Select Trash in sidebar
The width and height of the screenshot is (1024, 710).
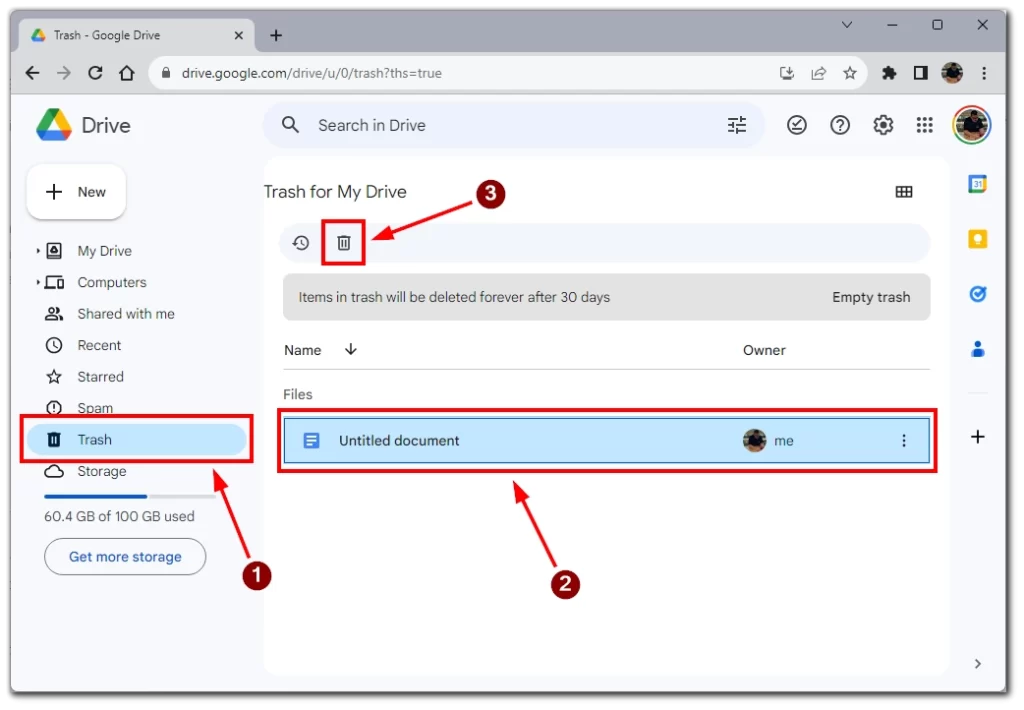(x=136, y=440)
